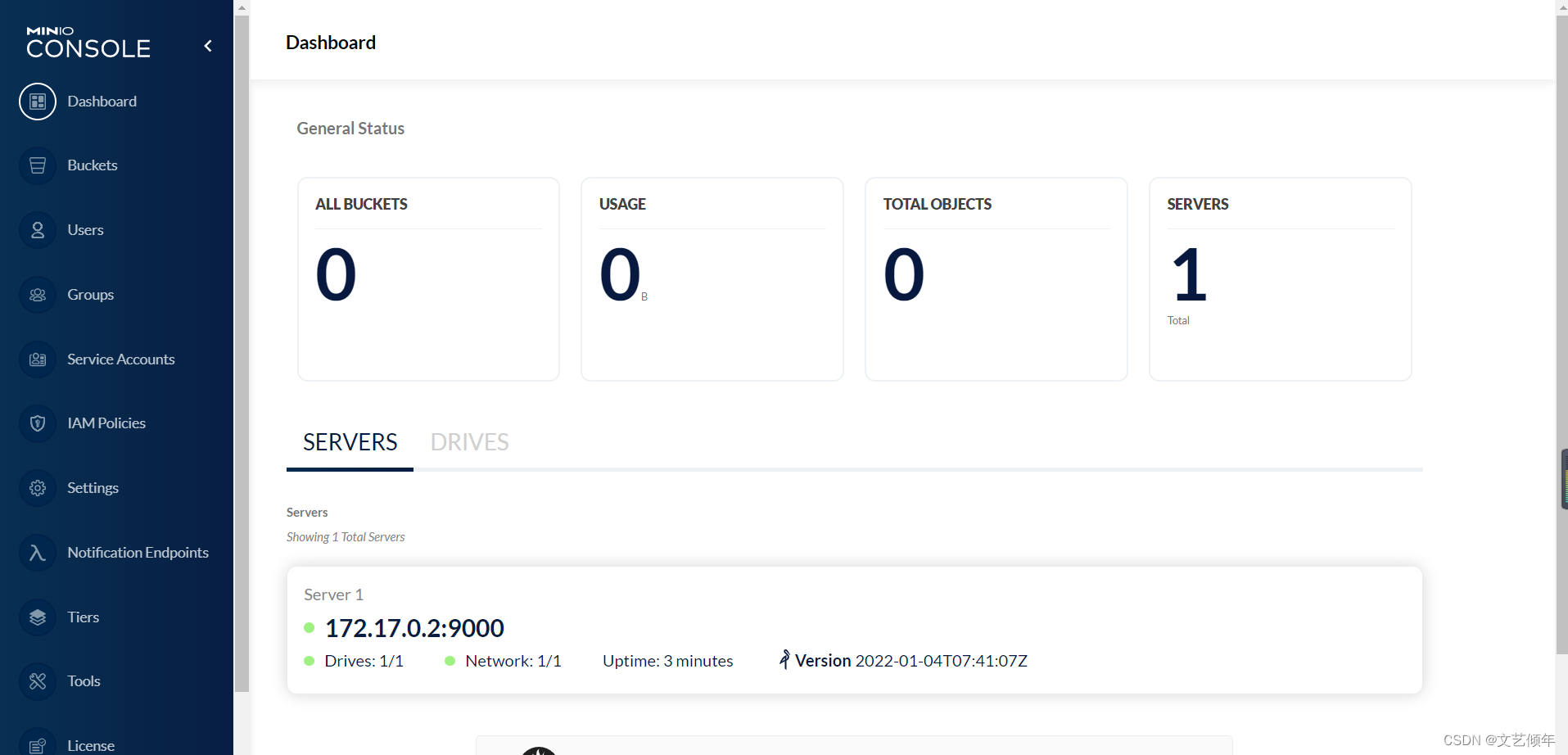The width and height of the screenshot is (1568, 755).
Task: Click the Users person icon
Action: 38,230
